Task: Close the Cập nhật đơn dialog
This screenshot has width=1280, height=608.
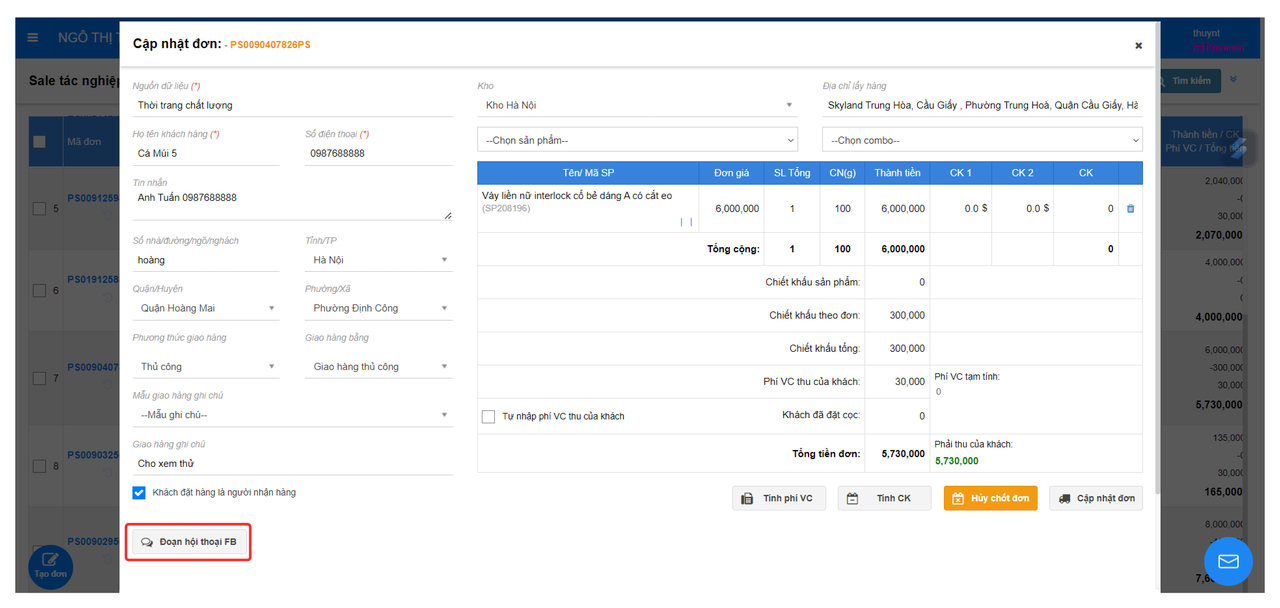Action: click(1138, 45)
